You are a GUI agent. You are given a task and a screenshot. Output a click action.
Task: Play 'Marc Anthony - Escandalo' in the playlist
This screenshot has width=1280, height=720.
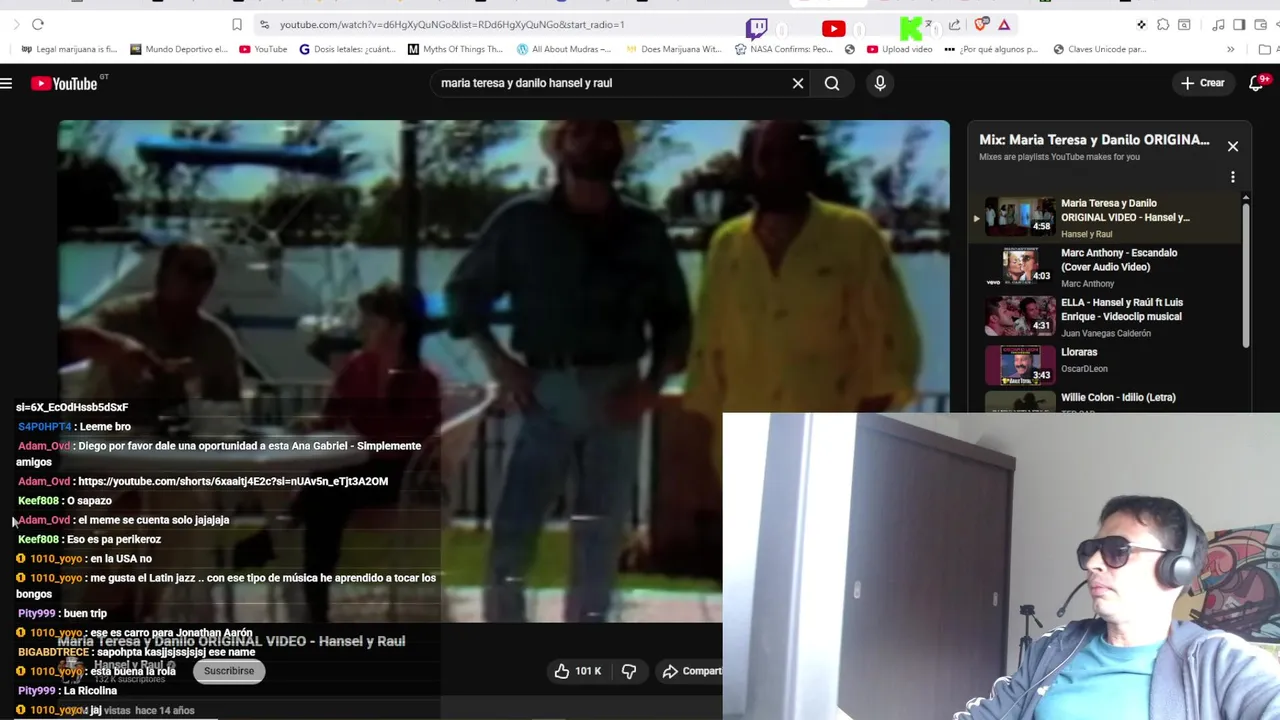click(1105, 267)
